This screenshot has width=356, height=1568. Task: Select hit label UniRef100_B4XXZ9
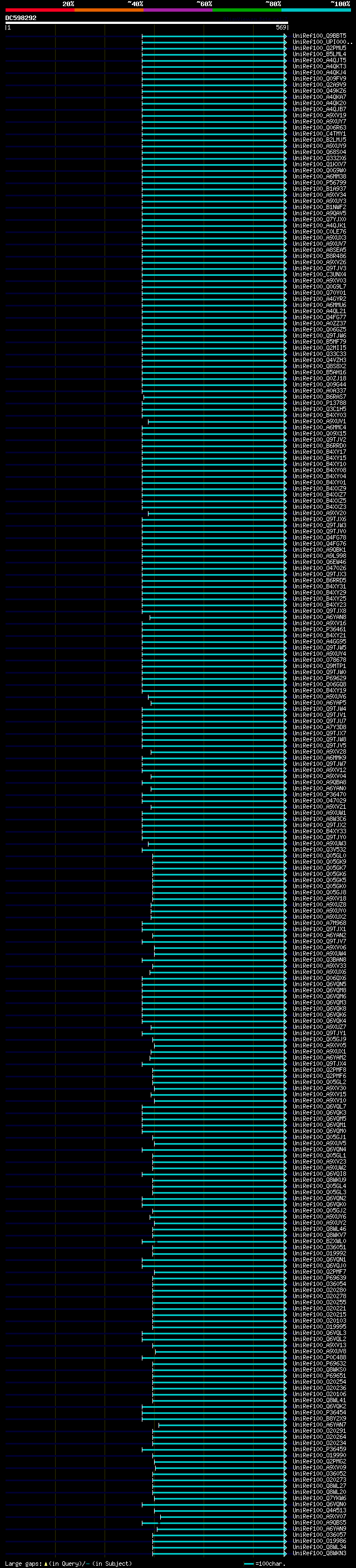pyautogui.click(x=319, y=489)
